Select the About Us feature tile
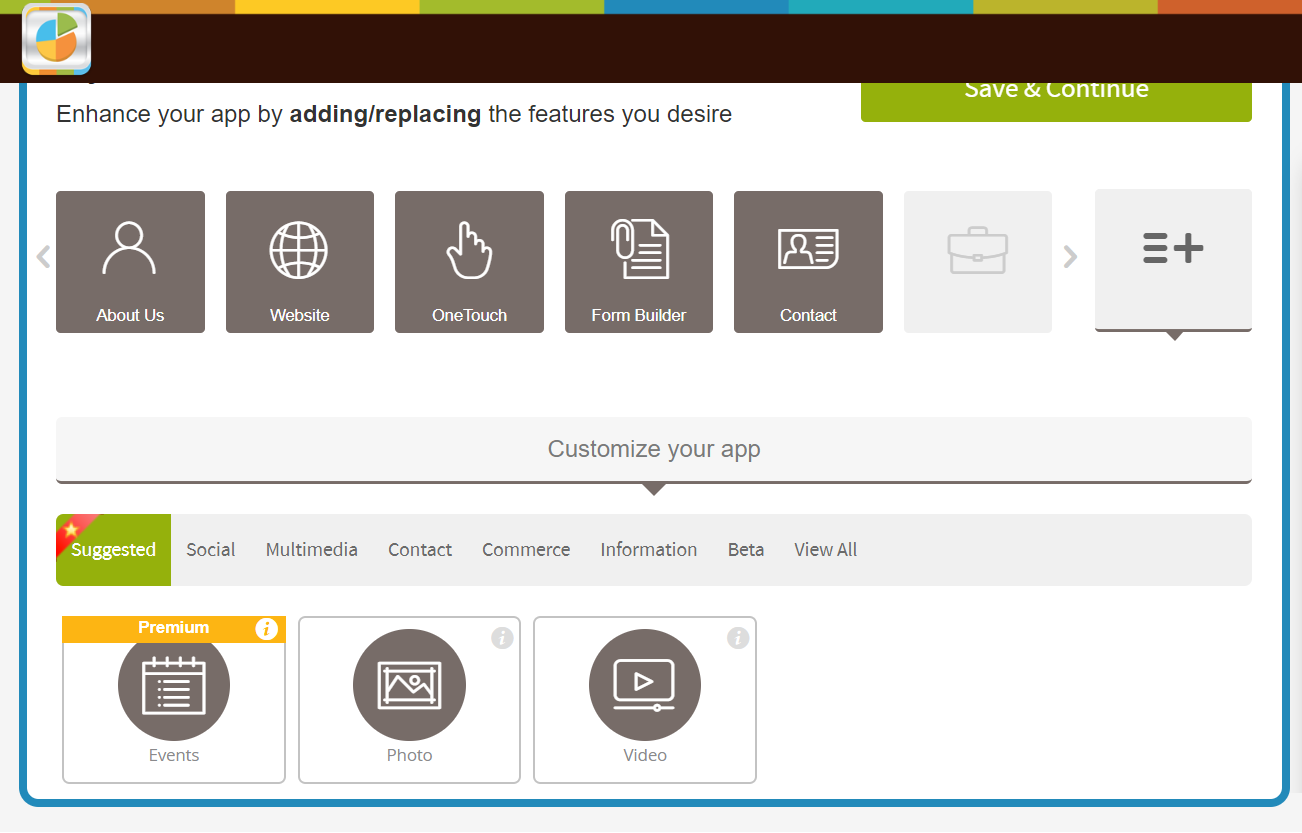This screenshot has height=833, width=1302. pyautogui.click(x=130, y=262)
